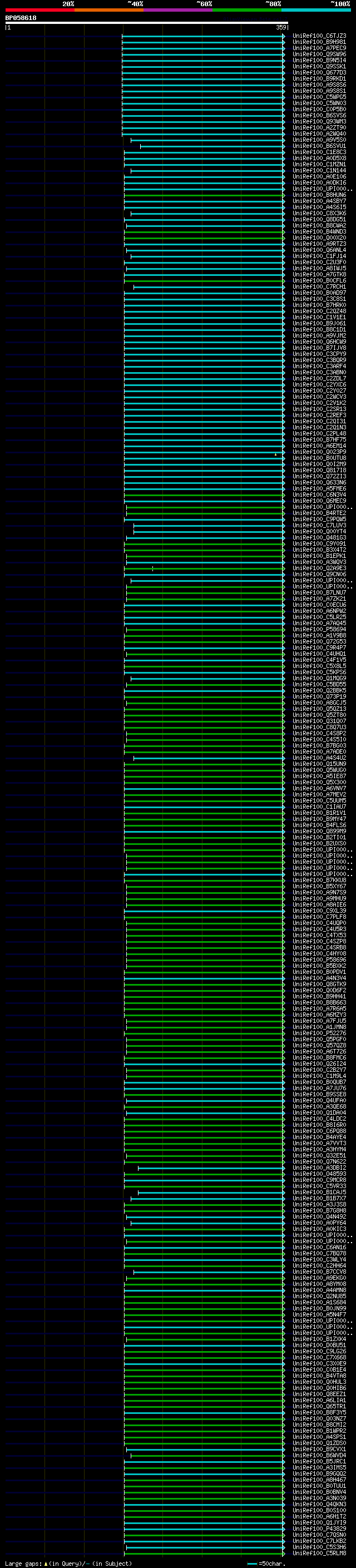Select hit UniRef100_Q1JYI9
The width and height of the screenshot is (356, 1568).
coord(319,1522)
